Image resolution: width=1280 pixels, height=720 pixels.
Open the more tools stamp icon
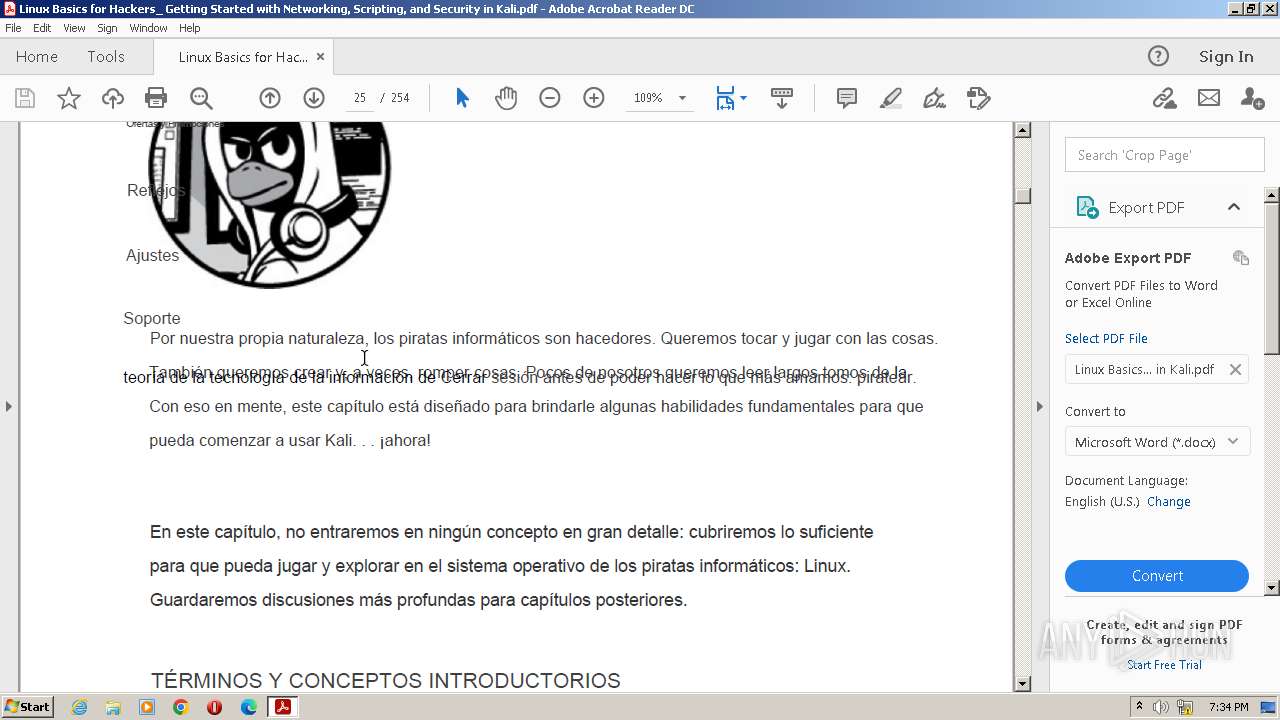point(979,98)
